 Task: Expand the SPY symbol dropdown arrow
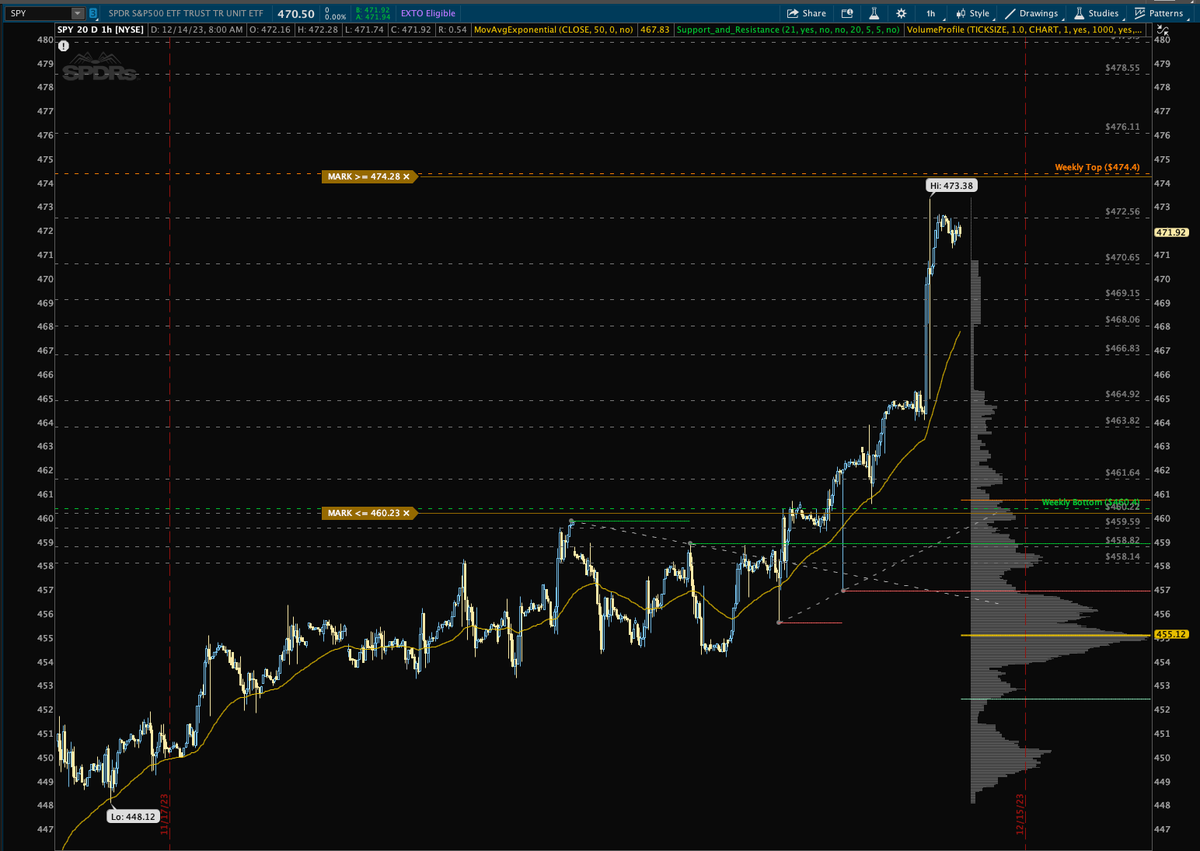click(x=79, y=13)
